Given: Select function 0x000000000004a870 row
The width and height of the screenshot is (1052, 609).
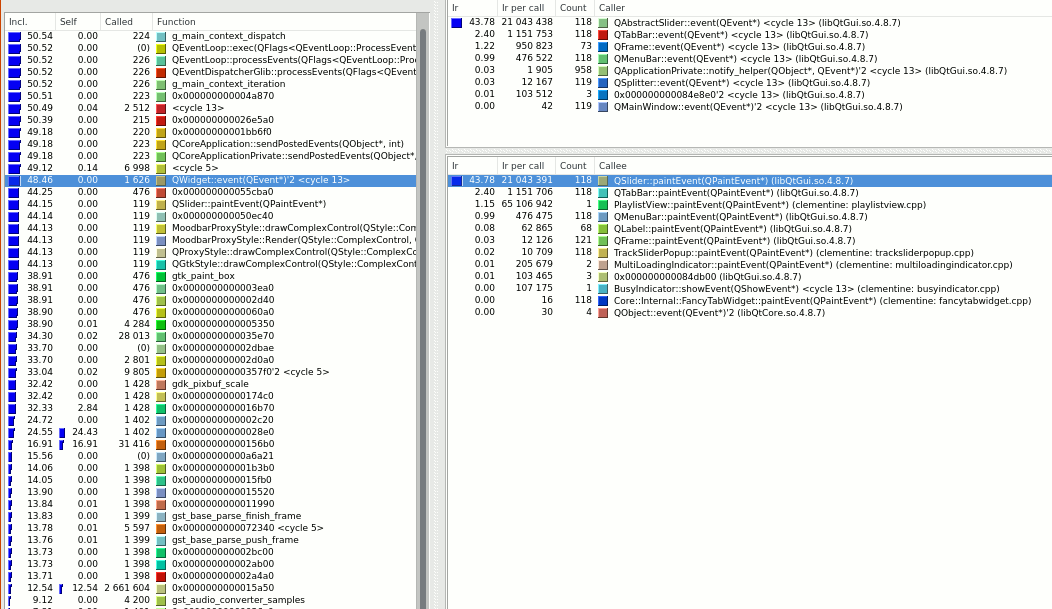Looking at the screenshot, I should 211,96.
